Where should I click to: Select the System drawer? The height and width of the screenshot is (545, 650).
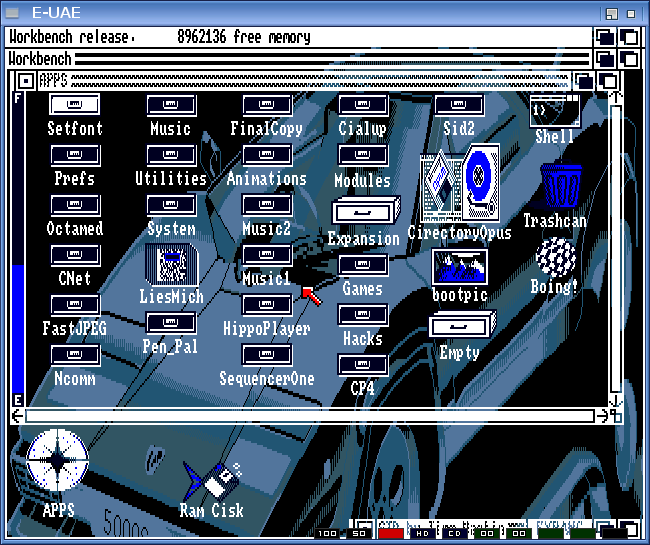[171, 206]
